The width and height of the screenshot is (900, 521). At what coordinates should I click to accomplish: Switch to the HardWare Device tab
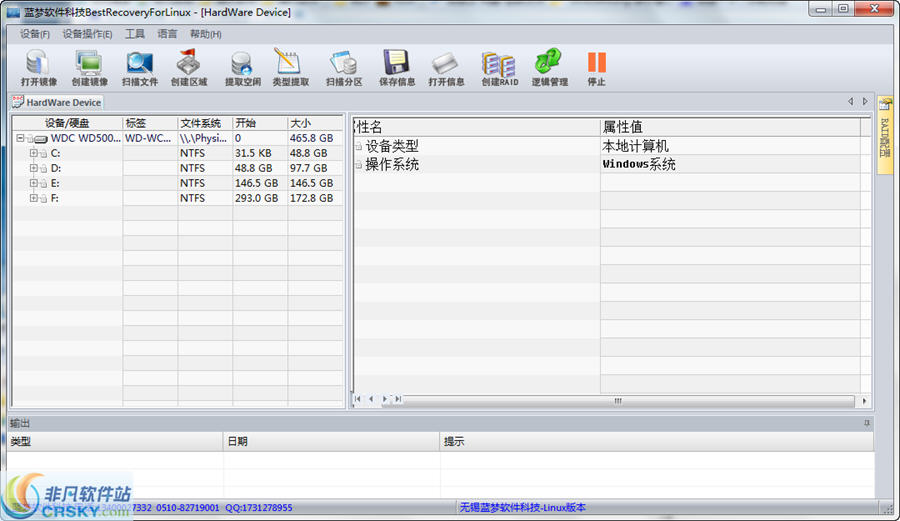coord(57,103)
